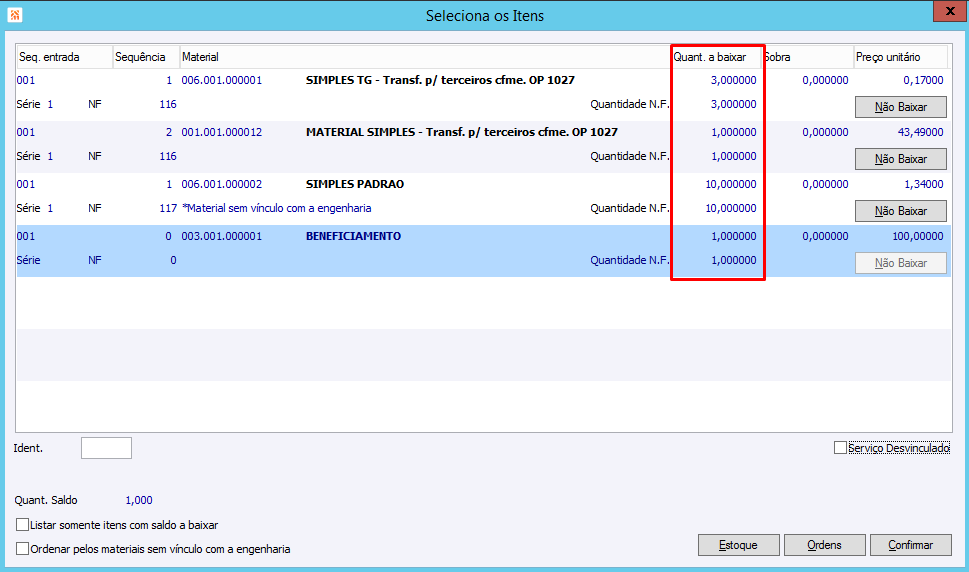Image resolution: width=969 pixels, height=572 pixels.
Task: Click Sobra value 0,000000 in BENEFICIAMENTO row
Action: coord(825,236)
